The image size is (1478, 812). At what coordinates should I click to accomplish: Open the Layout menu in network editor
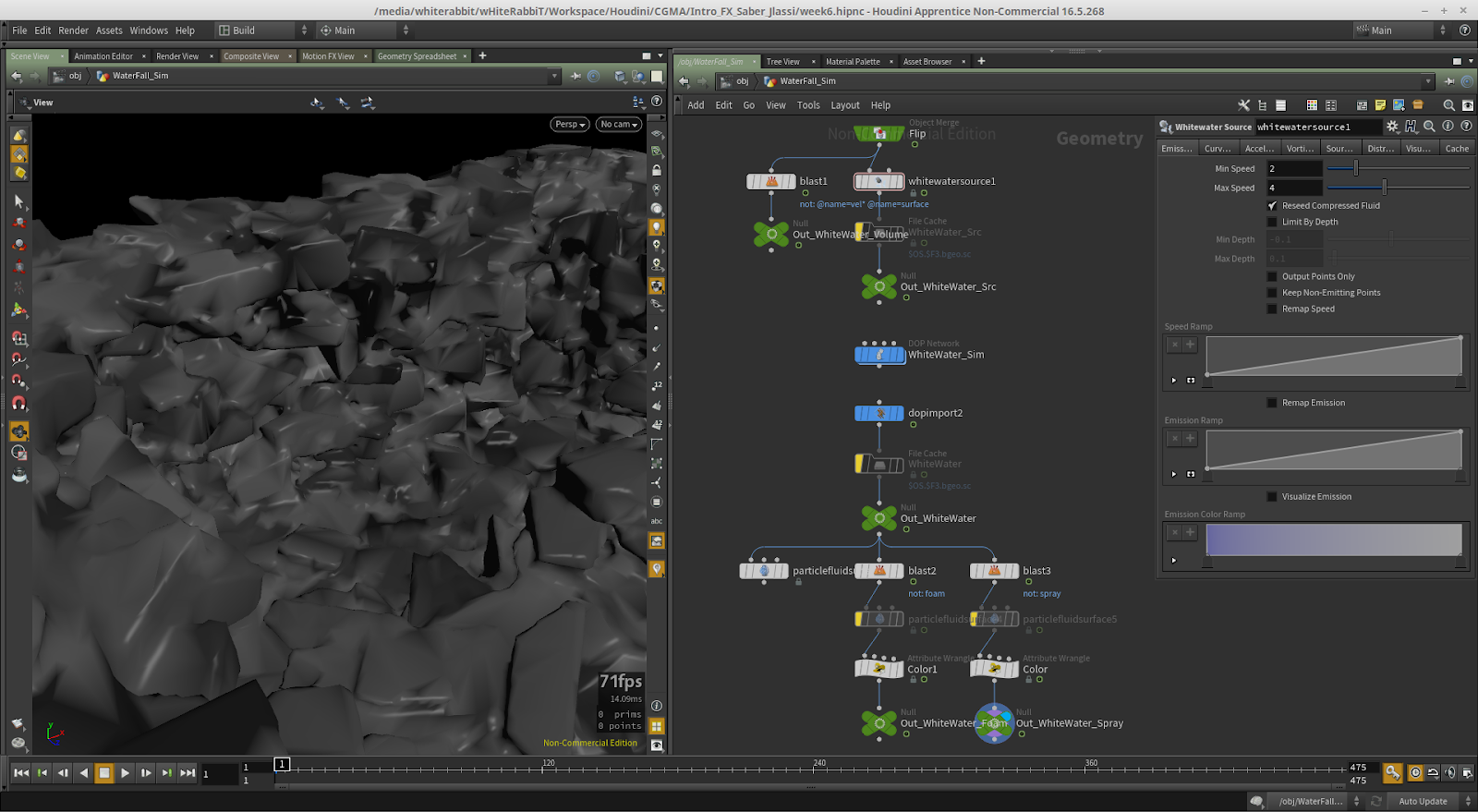coord(844,105)
